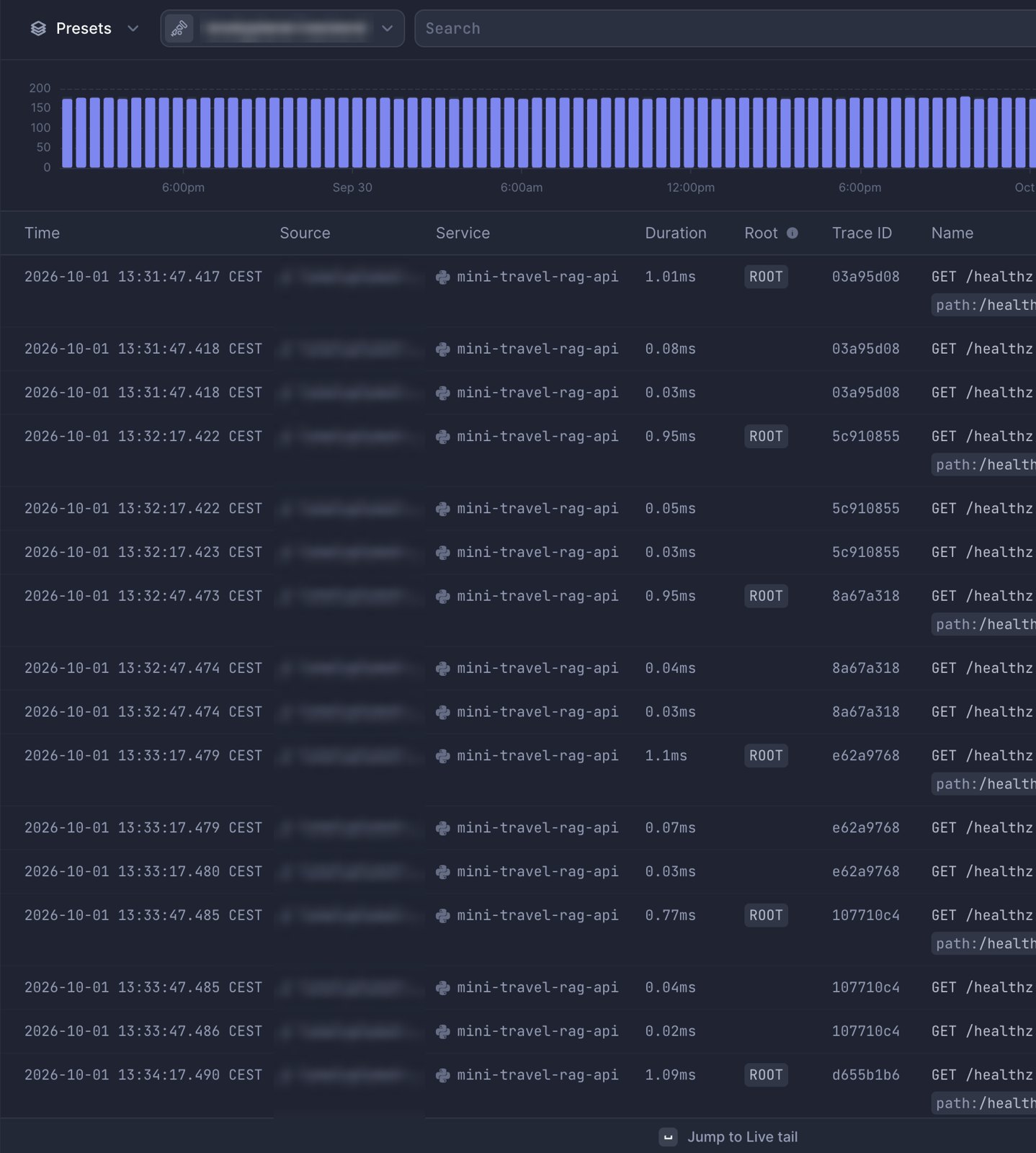This screenshot has width=1036, height=1153.
Task: Click Python icon in the 13:33:17.480 row
Action: [x=443, y=872]
